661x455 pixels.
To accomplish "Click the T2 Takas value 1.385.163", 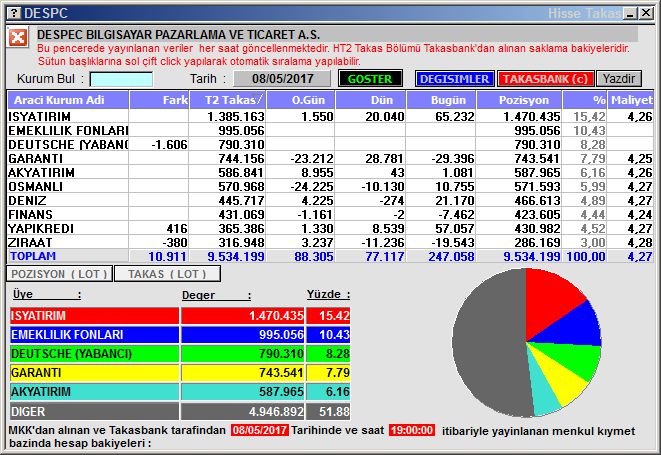I will 236,116.
